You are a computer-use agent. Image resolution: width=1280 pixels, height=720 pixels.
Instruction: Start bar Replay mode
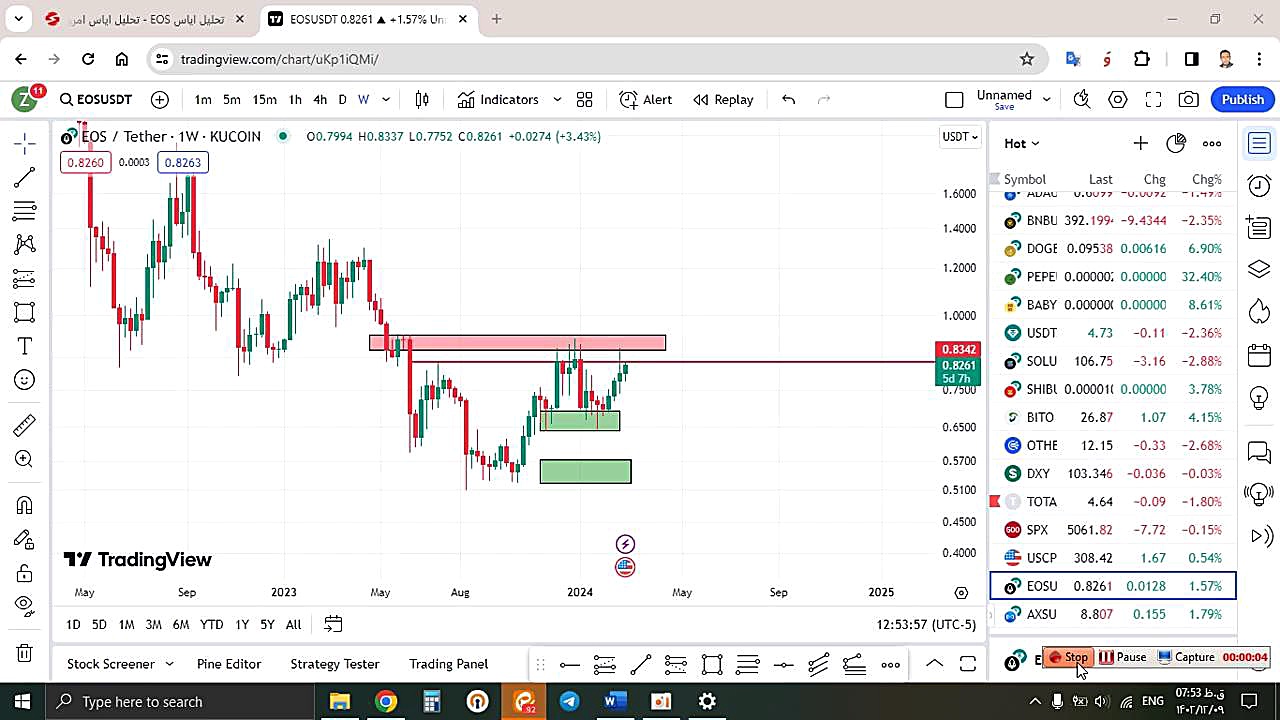[723, 99]
